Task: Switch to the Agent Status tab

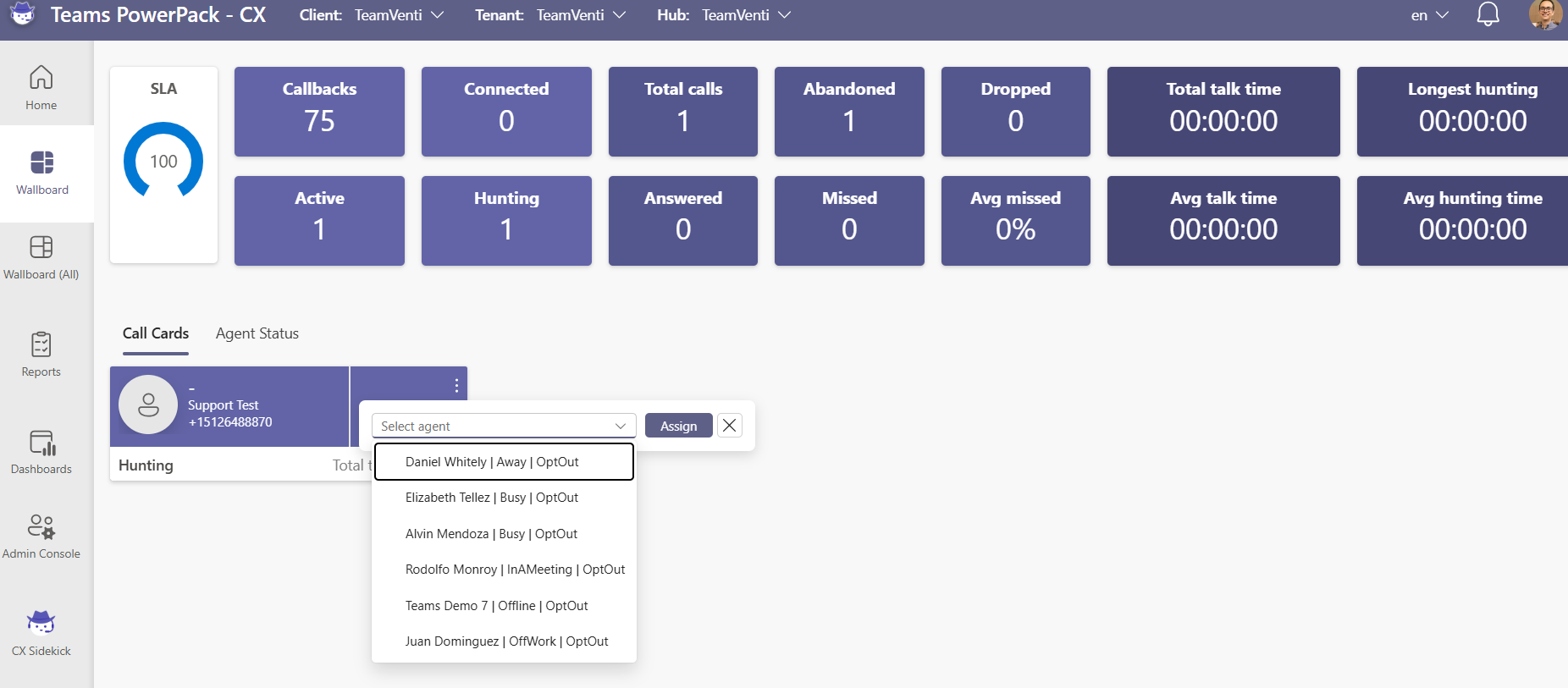Action: [x=257, y=333]
